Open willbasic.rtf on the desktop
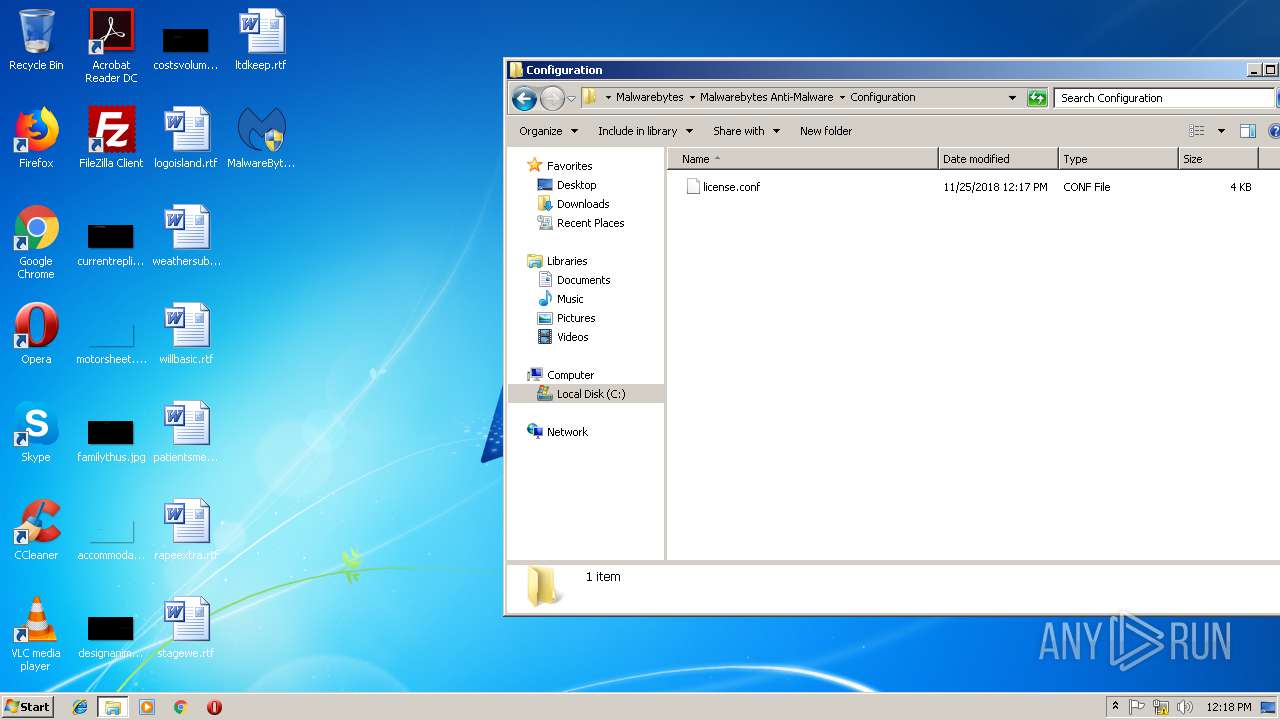Image resolution: width=1280 pixels, height=720 pixels. click(186, 335)
